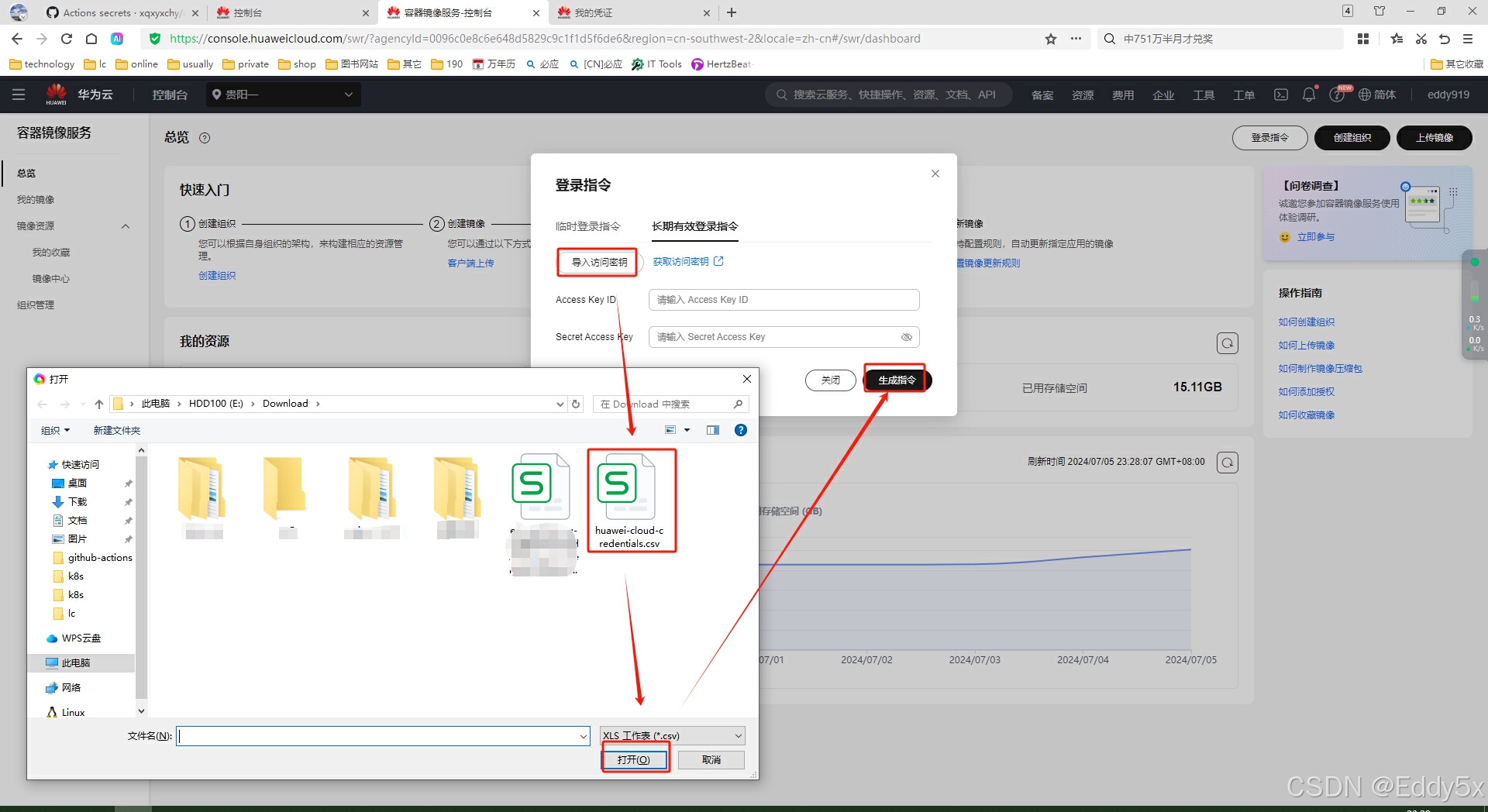Click 登录指令 button at top right
The height and width of the screenshot is (812, 1488).
point(1270,138)
